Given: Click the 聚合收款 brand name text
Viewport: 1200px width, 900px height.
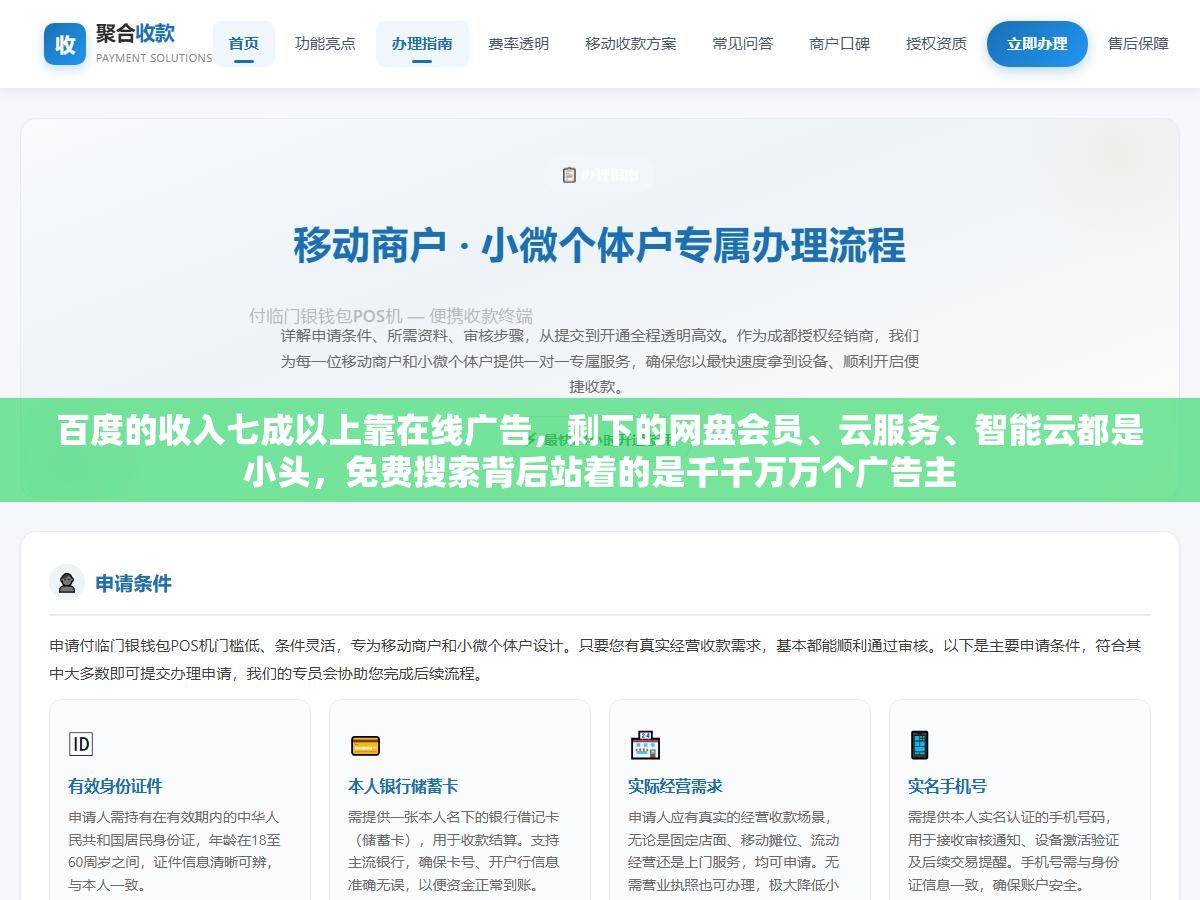Looking at the screenshot, I should pyautogui.click(x=135, y=33).
